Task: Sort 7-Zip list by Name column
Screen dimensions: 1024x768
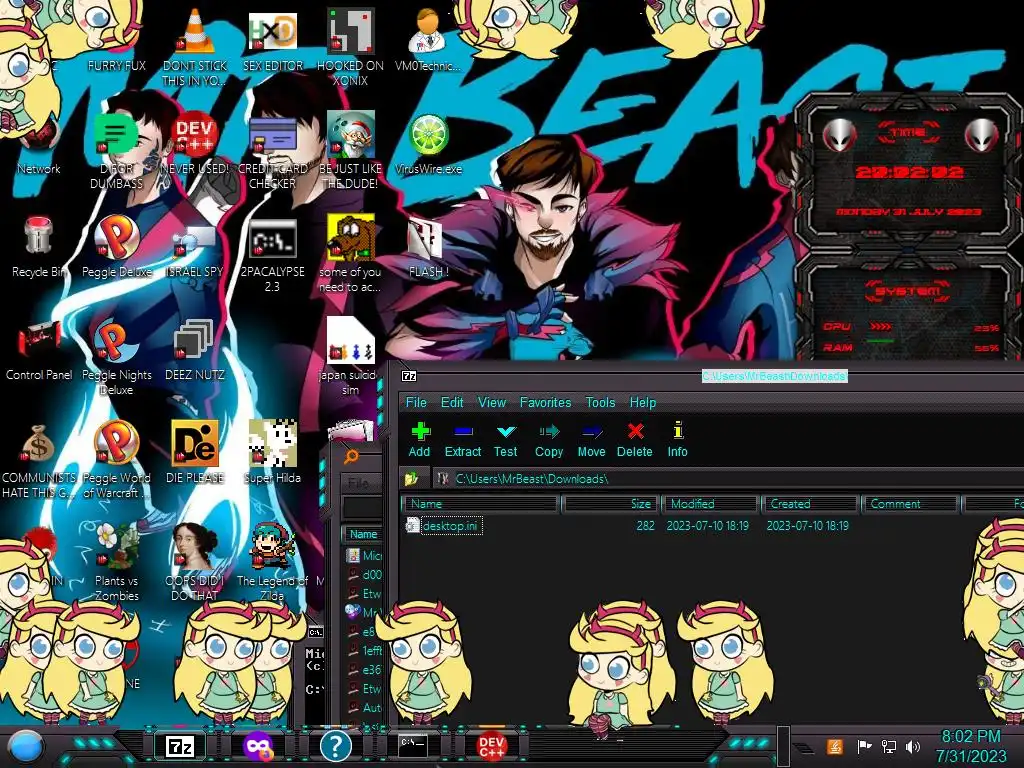Action: (x=481, y=504)
